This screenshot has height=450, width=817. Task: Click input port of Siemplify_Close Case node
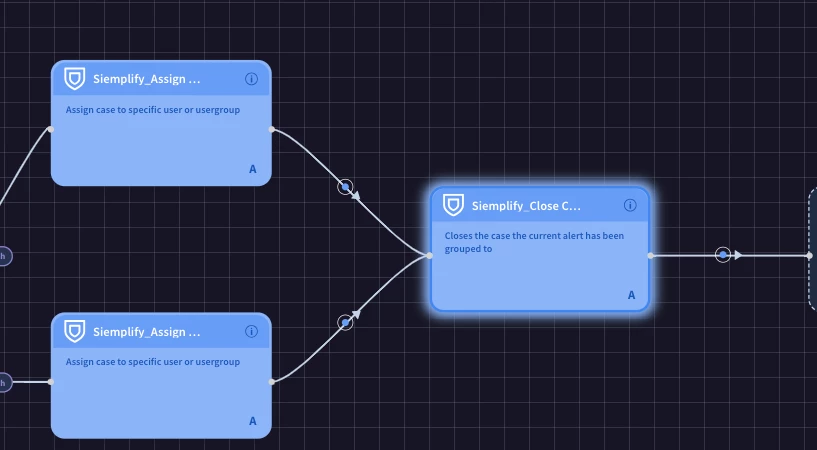pyautogui.click(x=429, y=255)
